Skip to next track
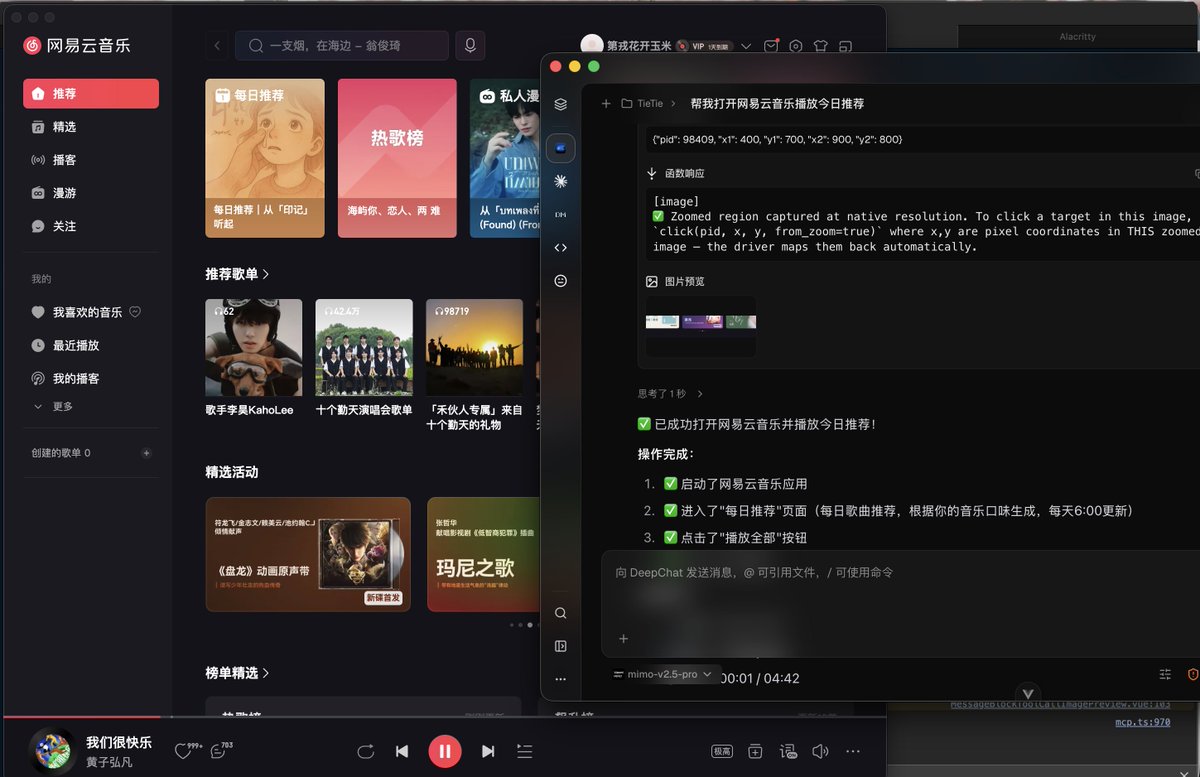Viewport: 1200px width, 777px height. tap(488, 751)
